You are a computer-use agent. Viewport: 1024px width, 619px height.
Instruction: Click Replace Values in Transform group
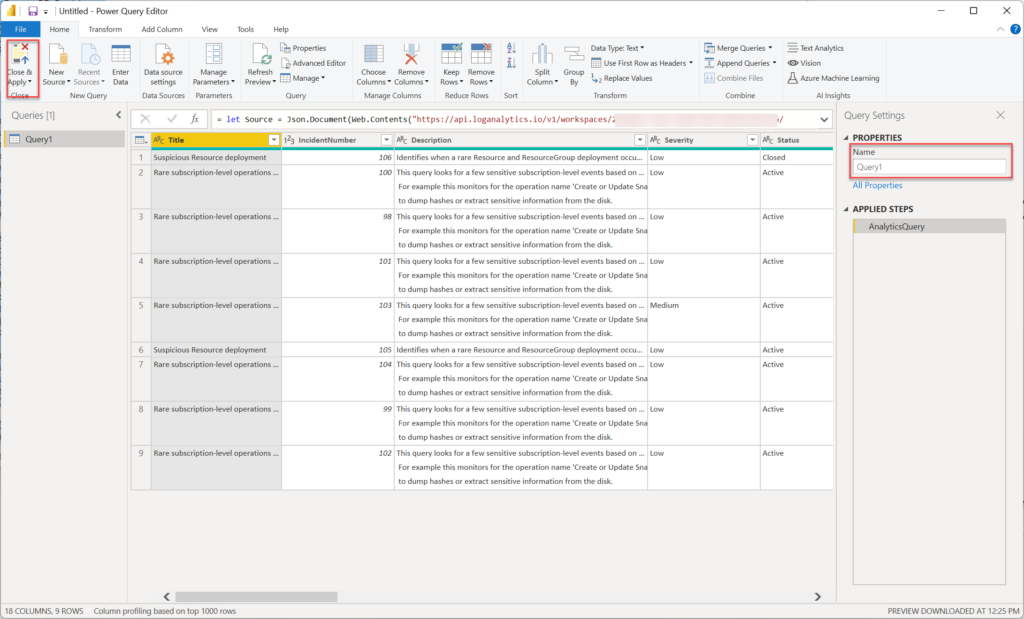pyautogui.click(x=622, y=78)
